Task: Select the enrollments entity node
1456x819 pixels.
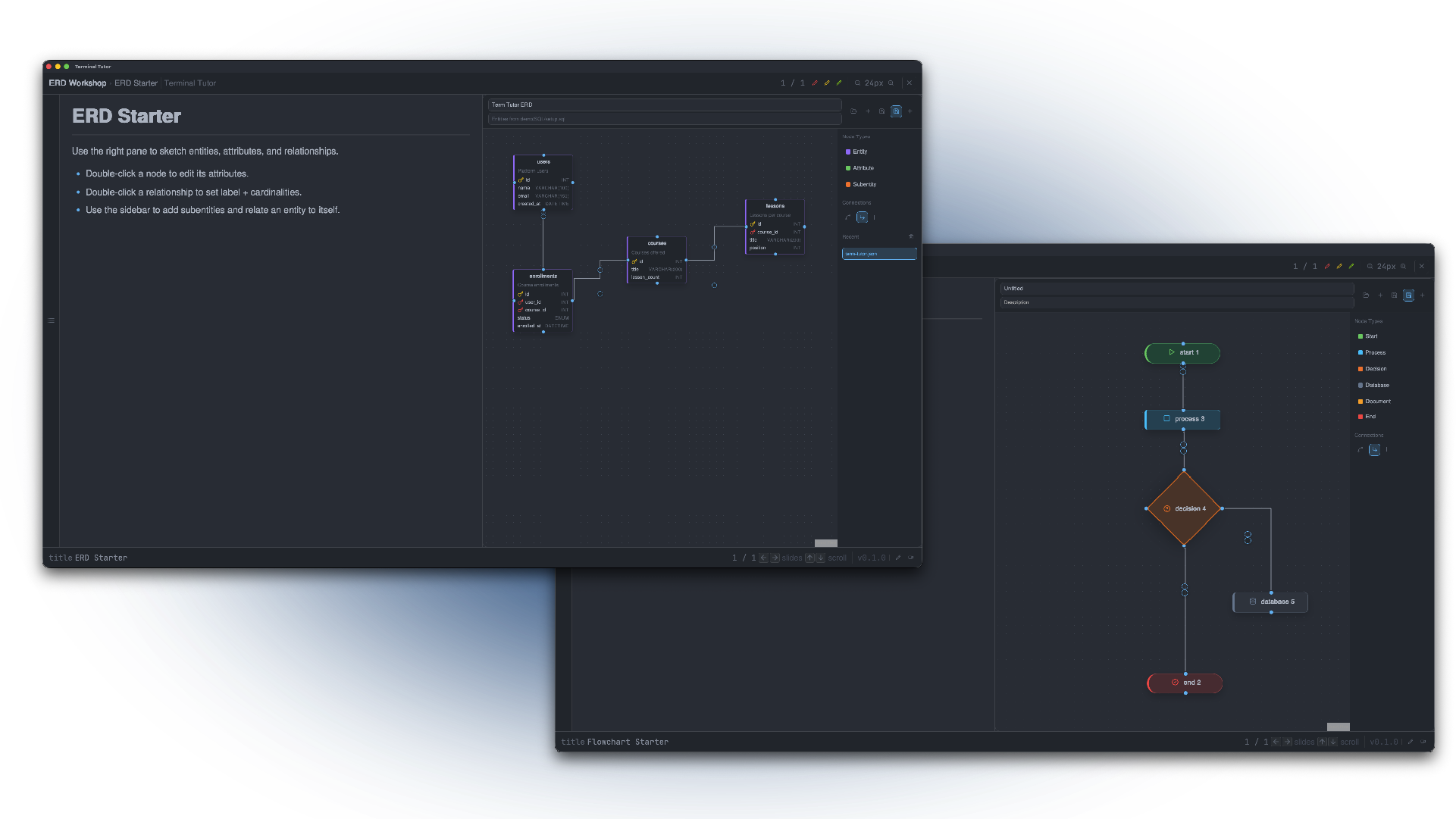Action: point(543,301)
